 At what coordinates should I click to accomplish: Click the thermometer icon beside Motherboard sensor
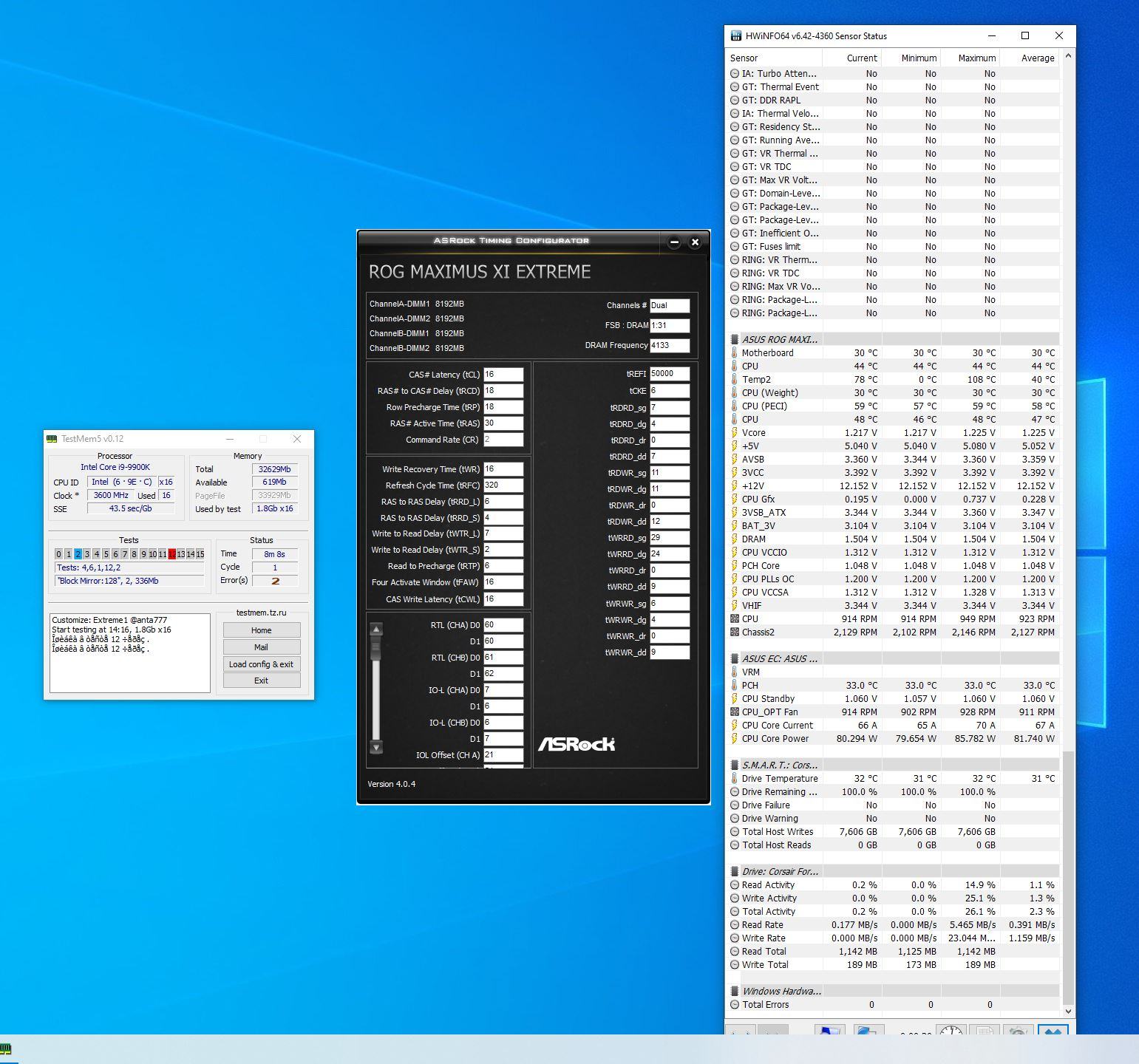tap(735, 352)
